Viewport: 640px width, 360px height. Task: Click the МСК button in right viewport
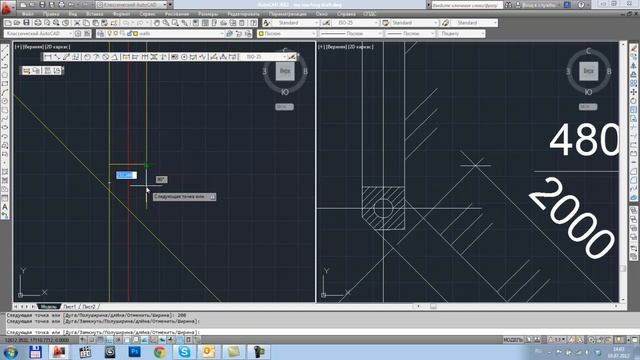coord(588,107)
